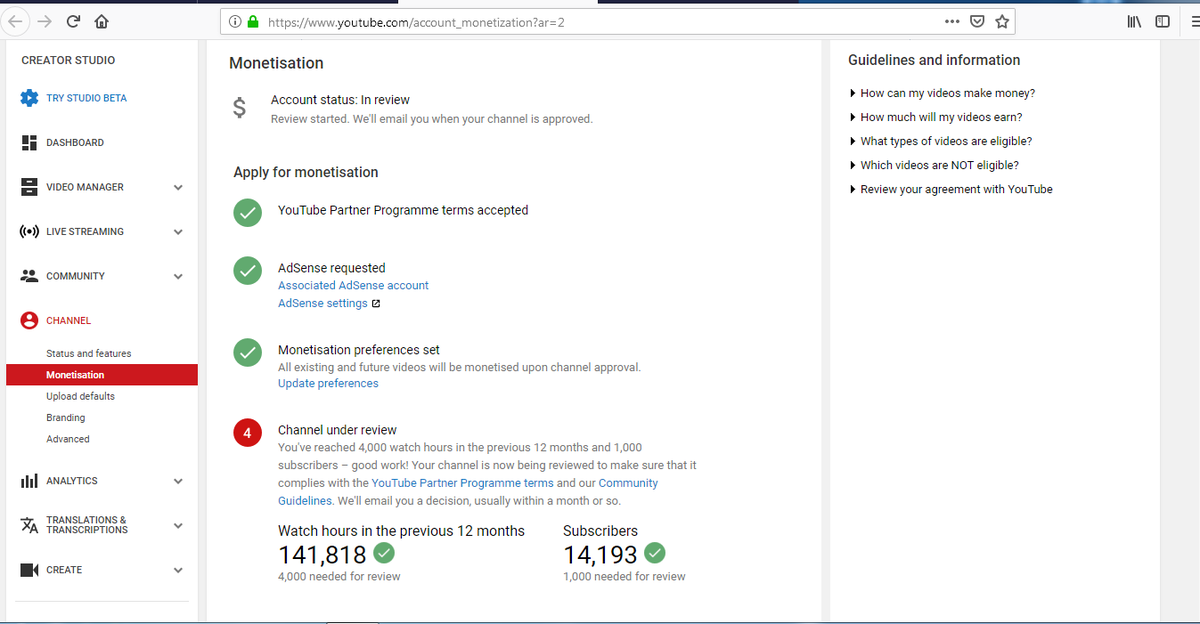The width and height of the screenshot is (1200, 624).
Task: Open Status and features under Channel
Action: click(x=88, y=354)
